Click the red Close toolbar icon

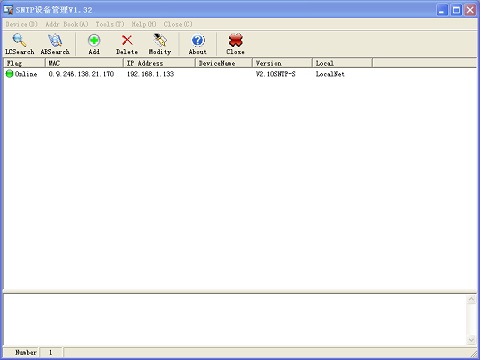(236, 41)
